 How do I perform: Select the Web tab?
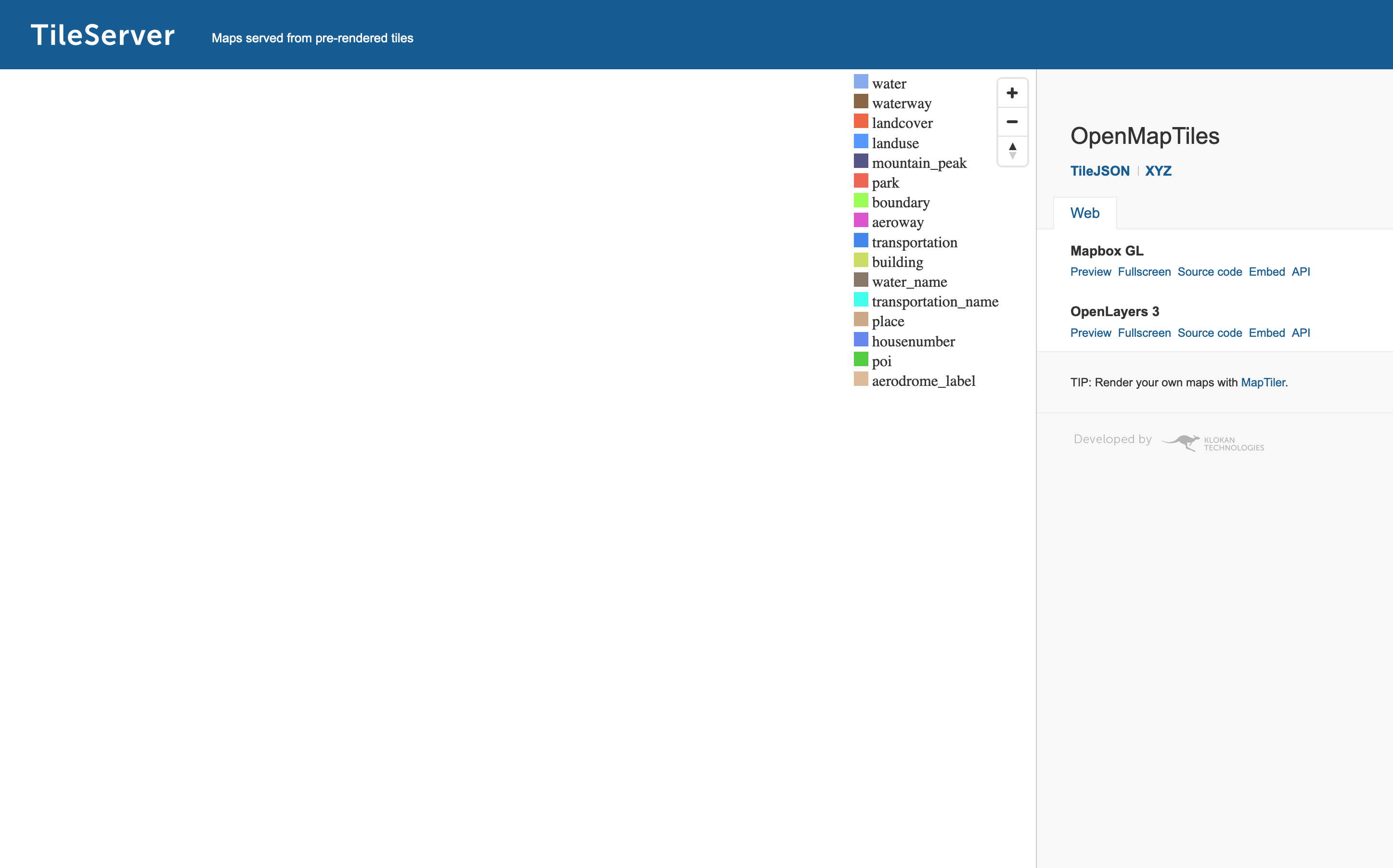(1084, 213)
